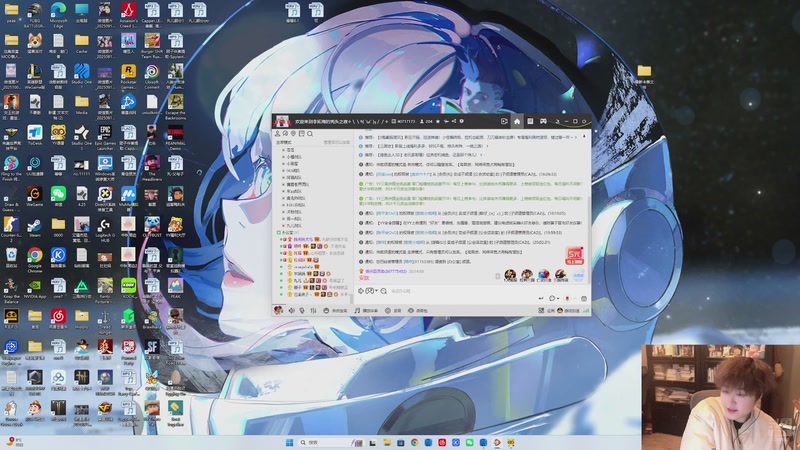The height and width of the screenshot is (450, 800).
Task: Click the first avatar in the gift row
Action: pos(510,276)
